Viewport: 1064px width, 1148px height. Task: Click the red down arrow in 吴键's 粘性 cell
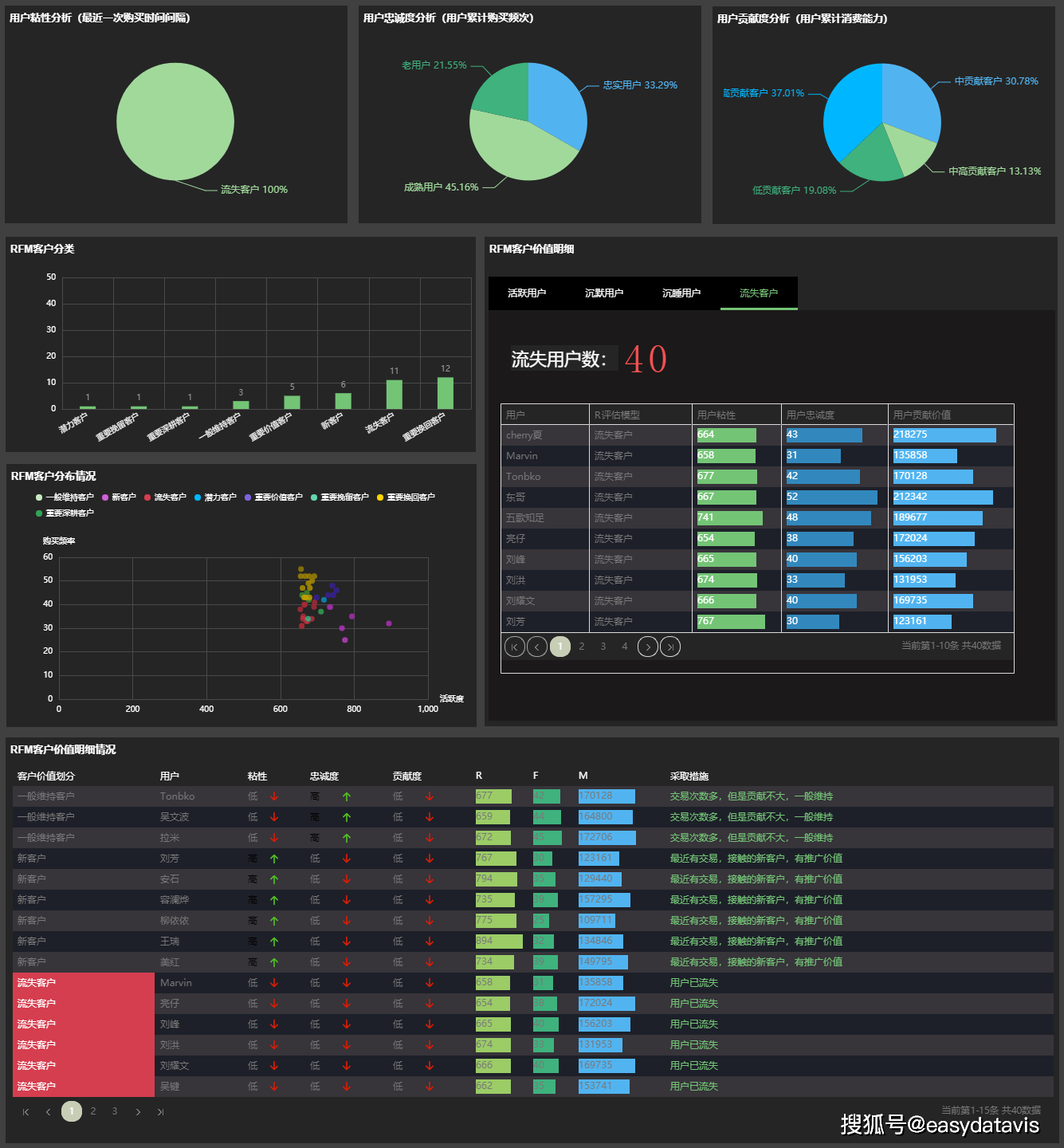(274, 1087)
